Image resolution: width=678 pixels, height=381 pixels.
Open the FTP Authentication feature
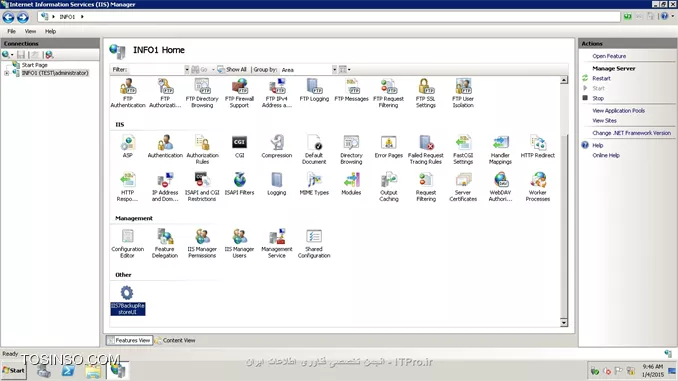pos(128,93)
